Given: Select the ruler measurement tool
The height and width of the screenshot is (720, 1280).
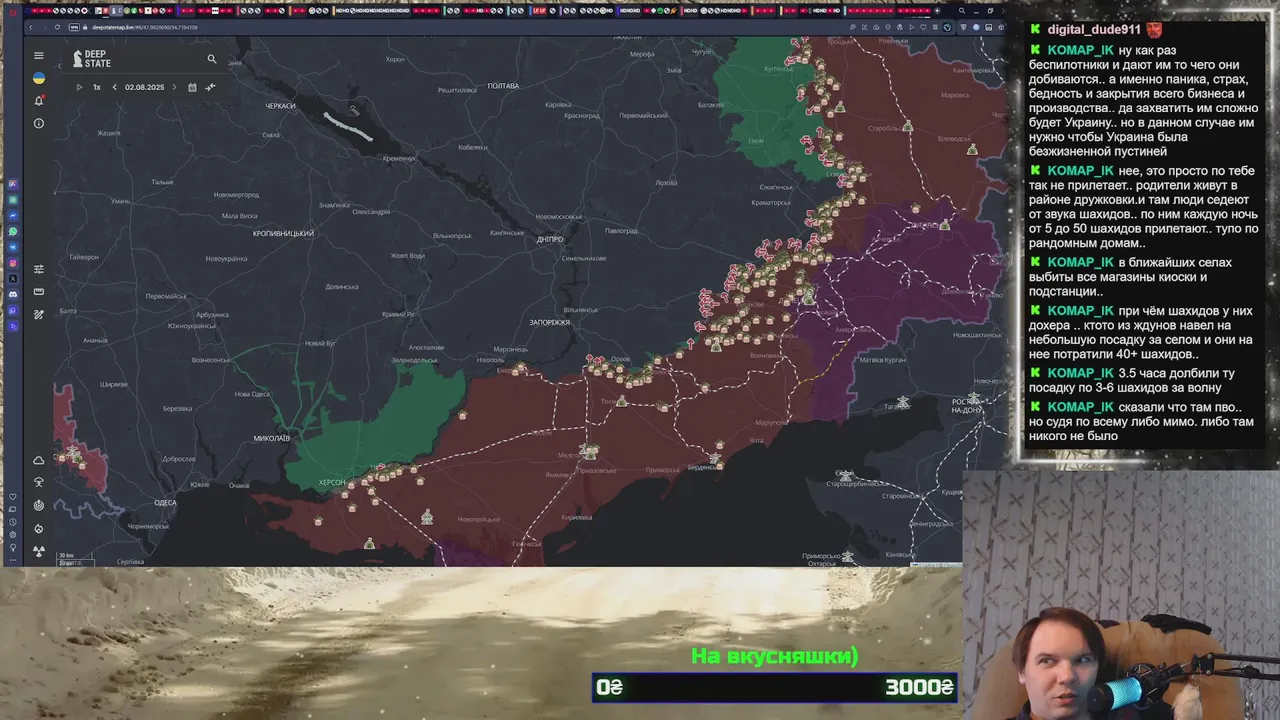Looking at the screenshot, I should coord(39,292).
